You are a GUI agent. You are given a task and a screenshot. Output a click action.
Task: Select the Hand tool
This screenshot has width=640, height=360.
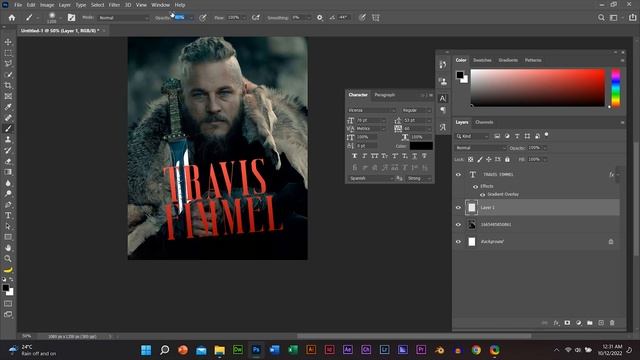(8, 248)
